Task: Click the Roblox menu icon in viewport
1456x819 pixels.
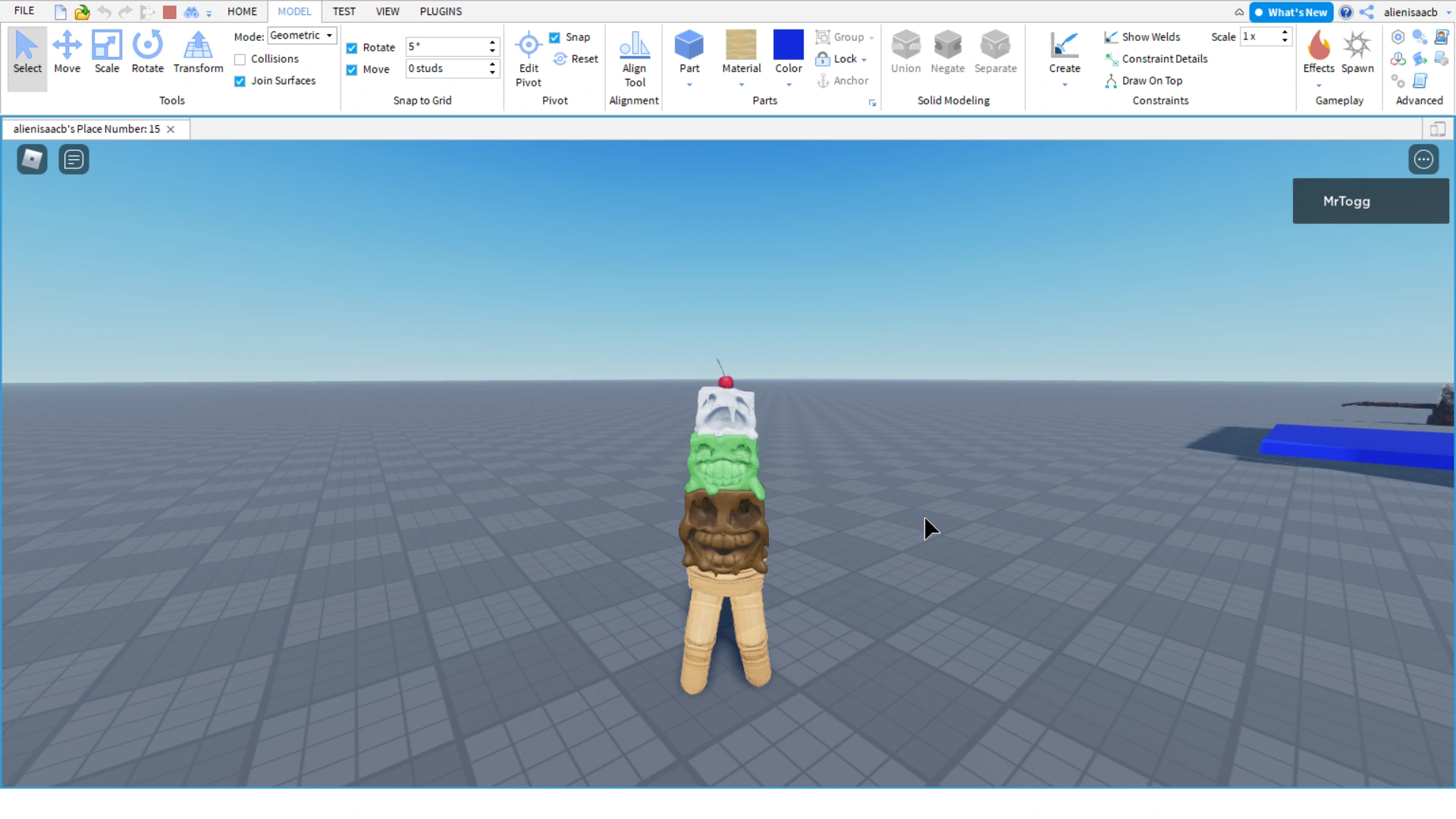Action: (32, 159)
